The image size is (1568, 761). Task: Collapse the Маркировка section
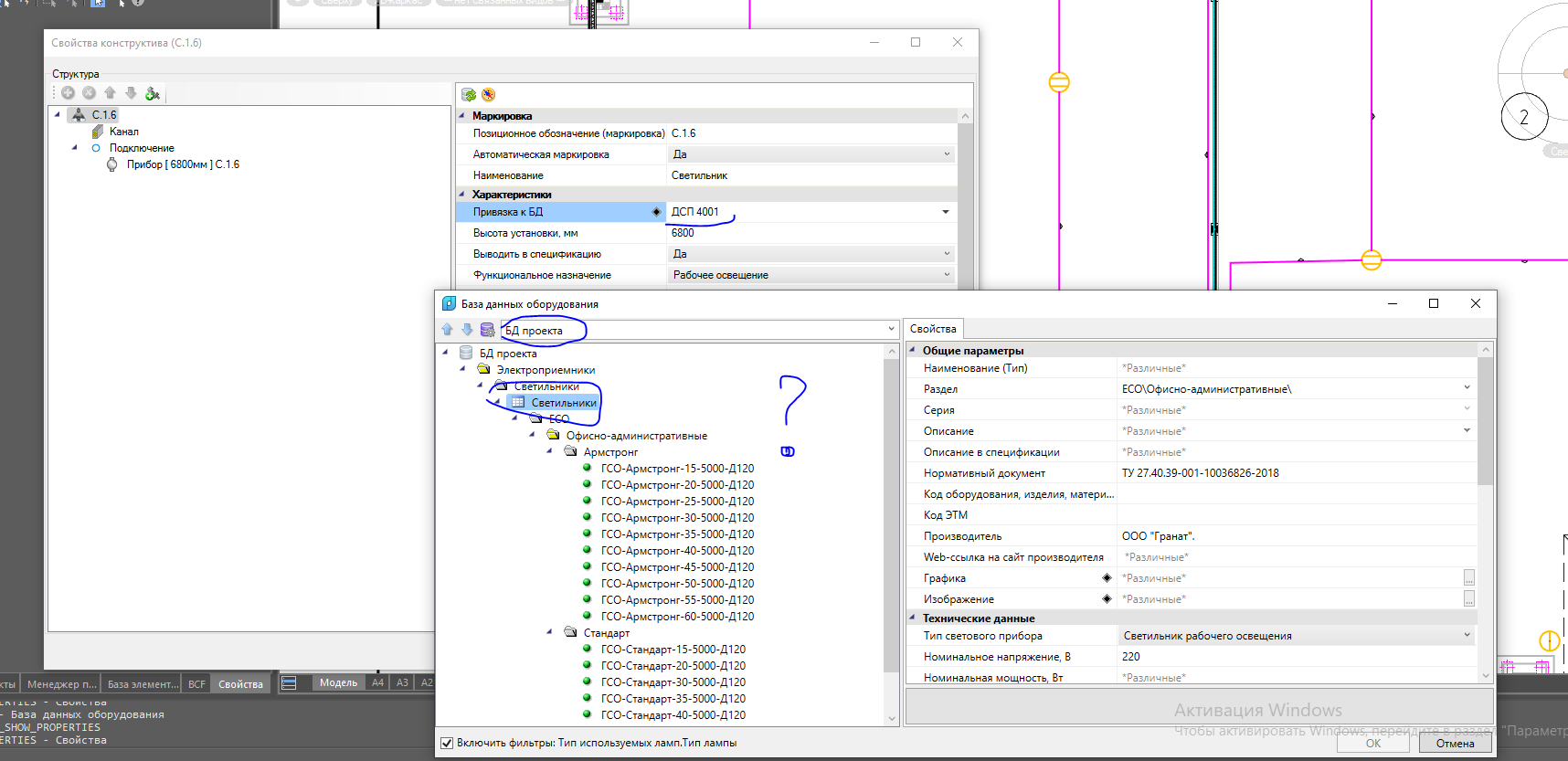(x=461, y=116)
